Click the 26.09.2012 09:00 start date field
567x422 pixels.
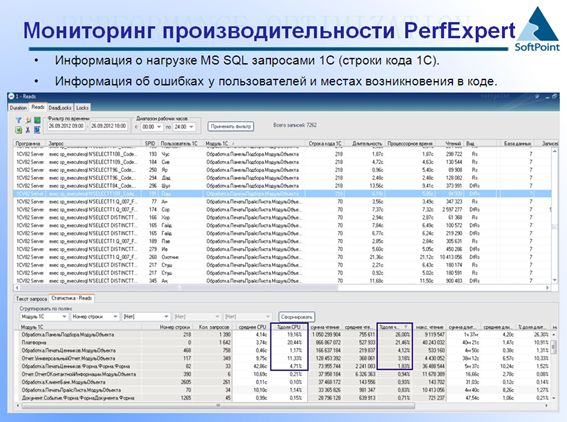(66, 126)
